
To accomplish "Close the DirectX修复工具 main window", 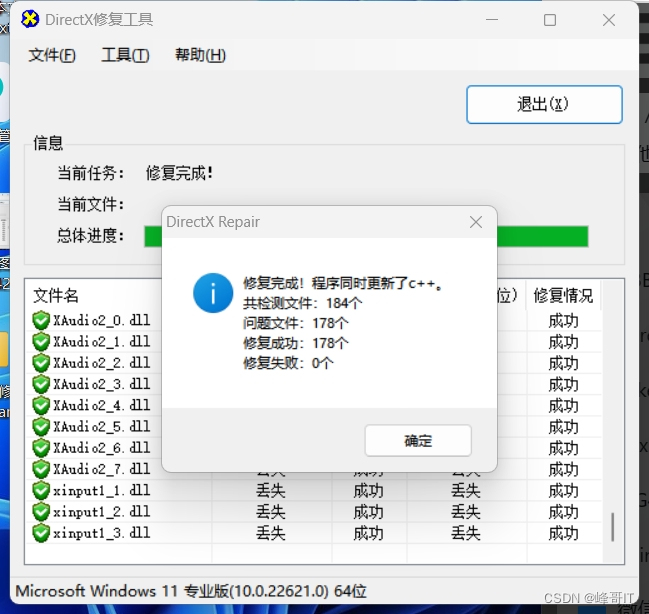I will pos(609,19).
